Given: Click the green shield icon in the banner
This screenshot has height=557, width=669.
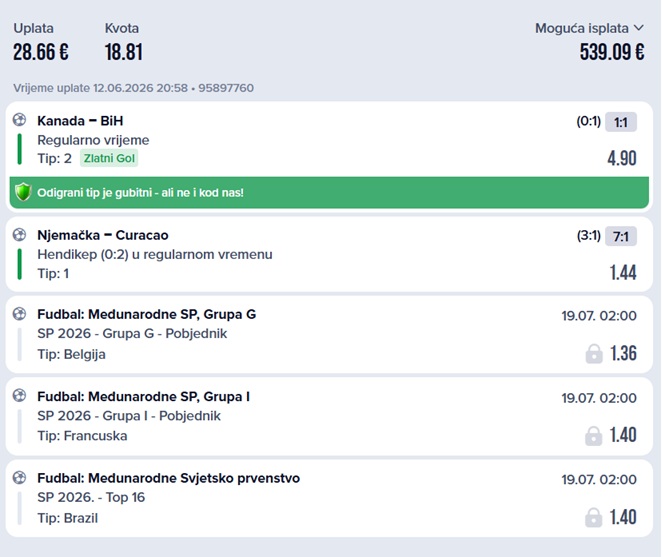Looking at the screenshot, I should [23, 192].
